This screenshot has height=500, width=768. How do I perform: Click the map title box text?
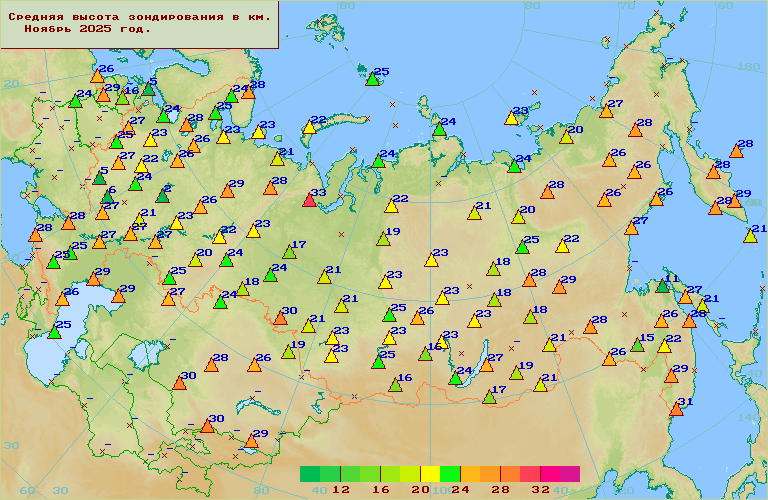click(x=139, y=24)
